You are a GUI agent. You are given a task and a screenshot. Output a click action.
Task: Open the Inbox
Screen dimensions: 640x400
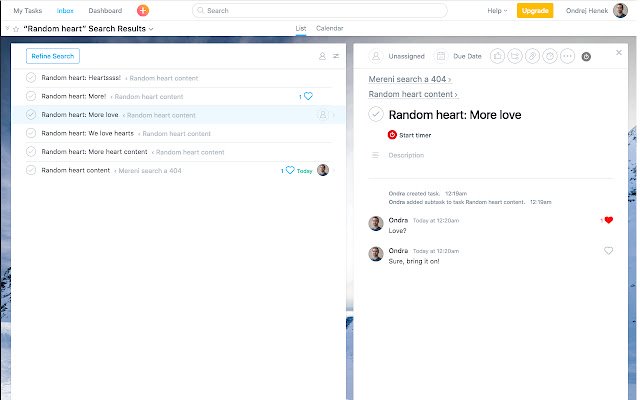pyautogui.click(x=65, y=11)
